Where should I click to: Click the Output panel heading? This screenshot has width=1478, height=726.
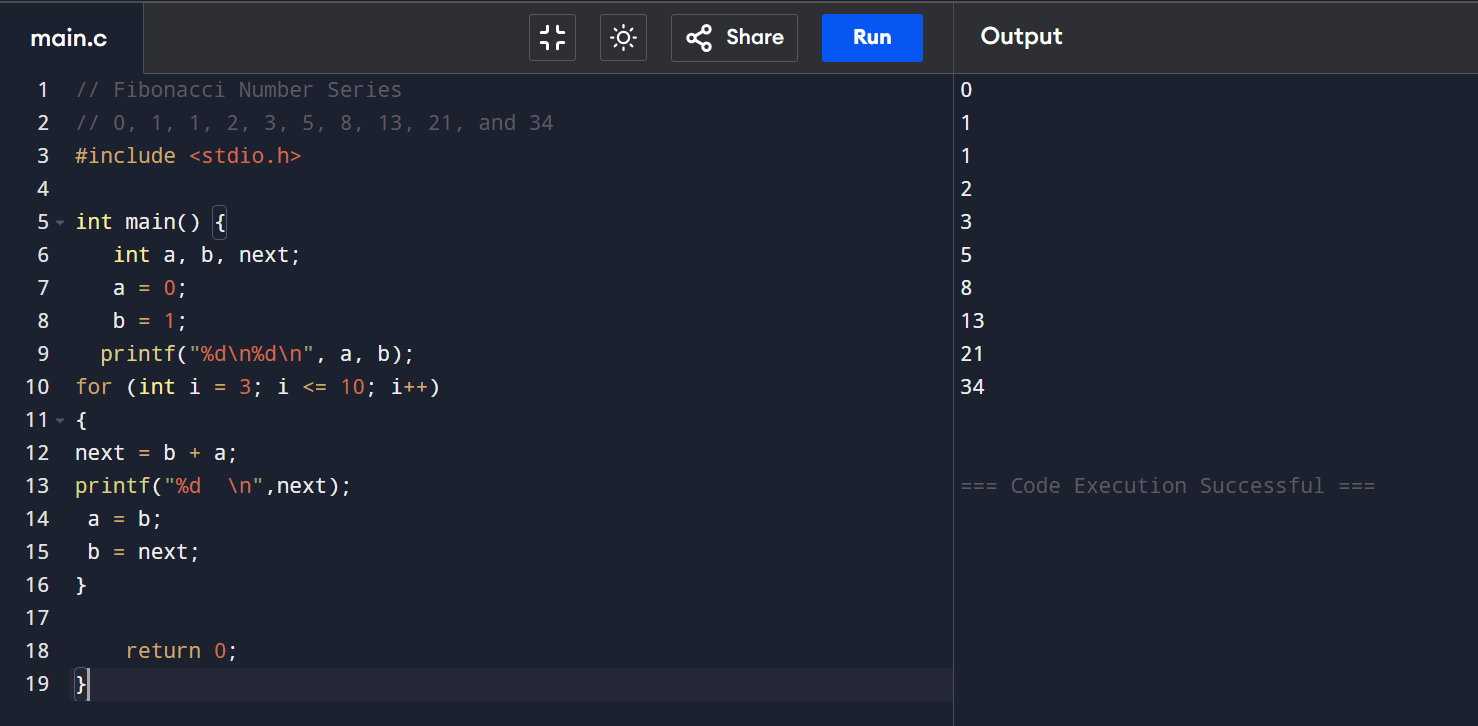(1021, 37)
